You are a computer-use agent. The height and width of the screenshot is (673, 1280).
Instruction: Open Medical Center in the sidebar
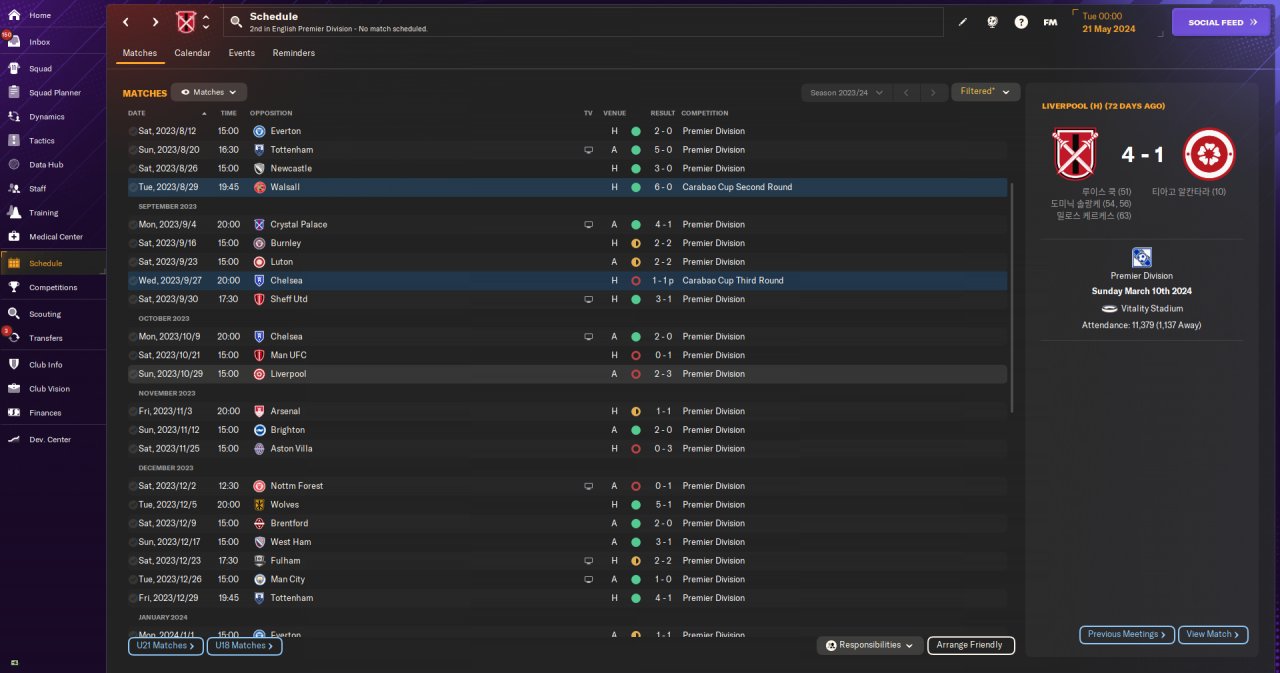[53, 237]
